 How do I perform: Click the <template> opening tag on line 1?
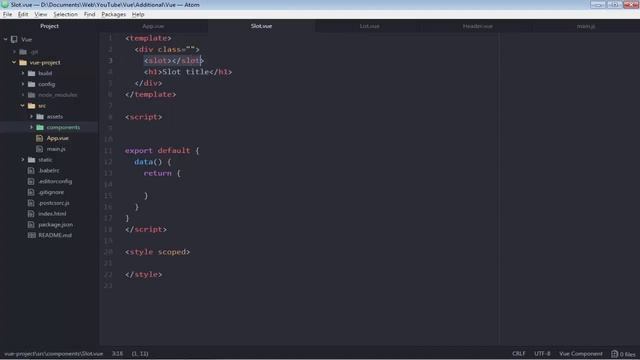click(148, 38)
